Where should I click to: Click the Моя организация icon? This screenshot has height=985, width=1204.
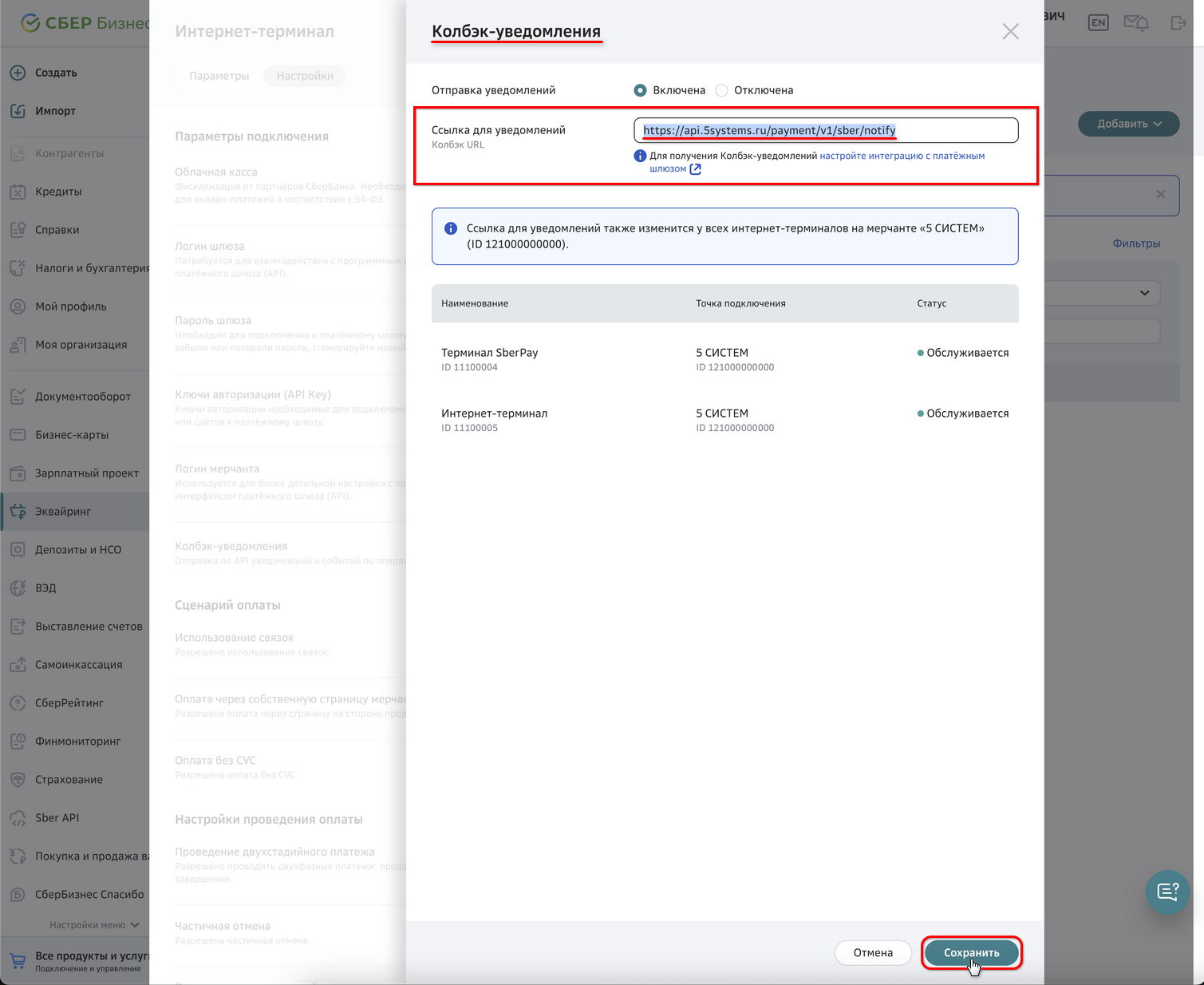18,345
